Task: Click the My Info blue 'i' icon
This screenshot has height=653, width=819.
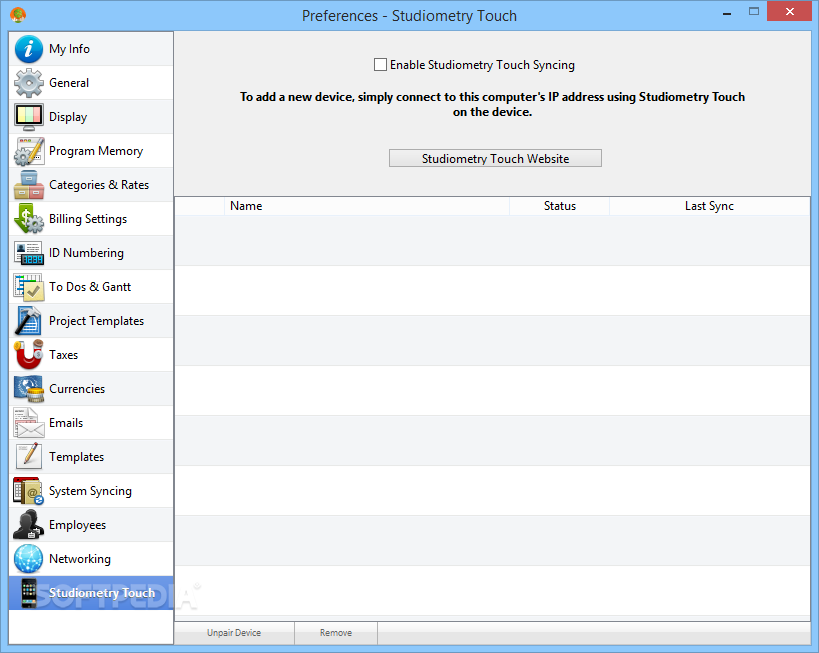Action: pyautogui.click(x=29, y=49)
